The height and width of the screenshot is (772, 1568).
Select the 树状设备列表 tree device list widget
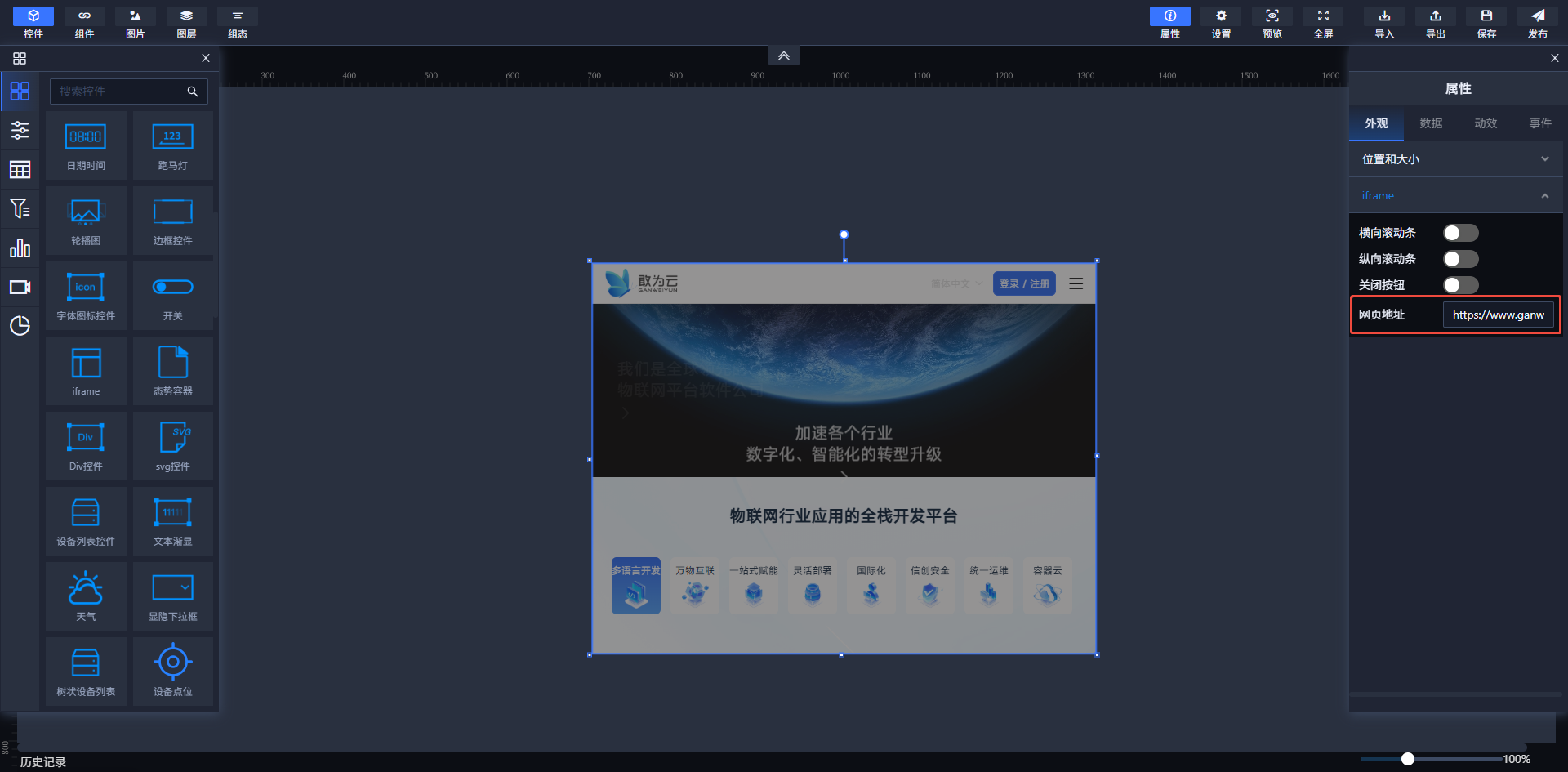pos(86,672)
